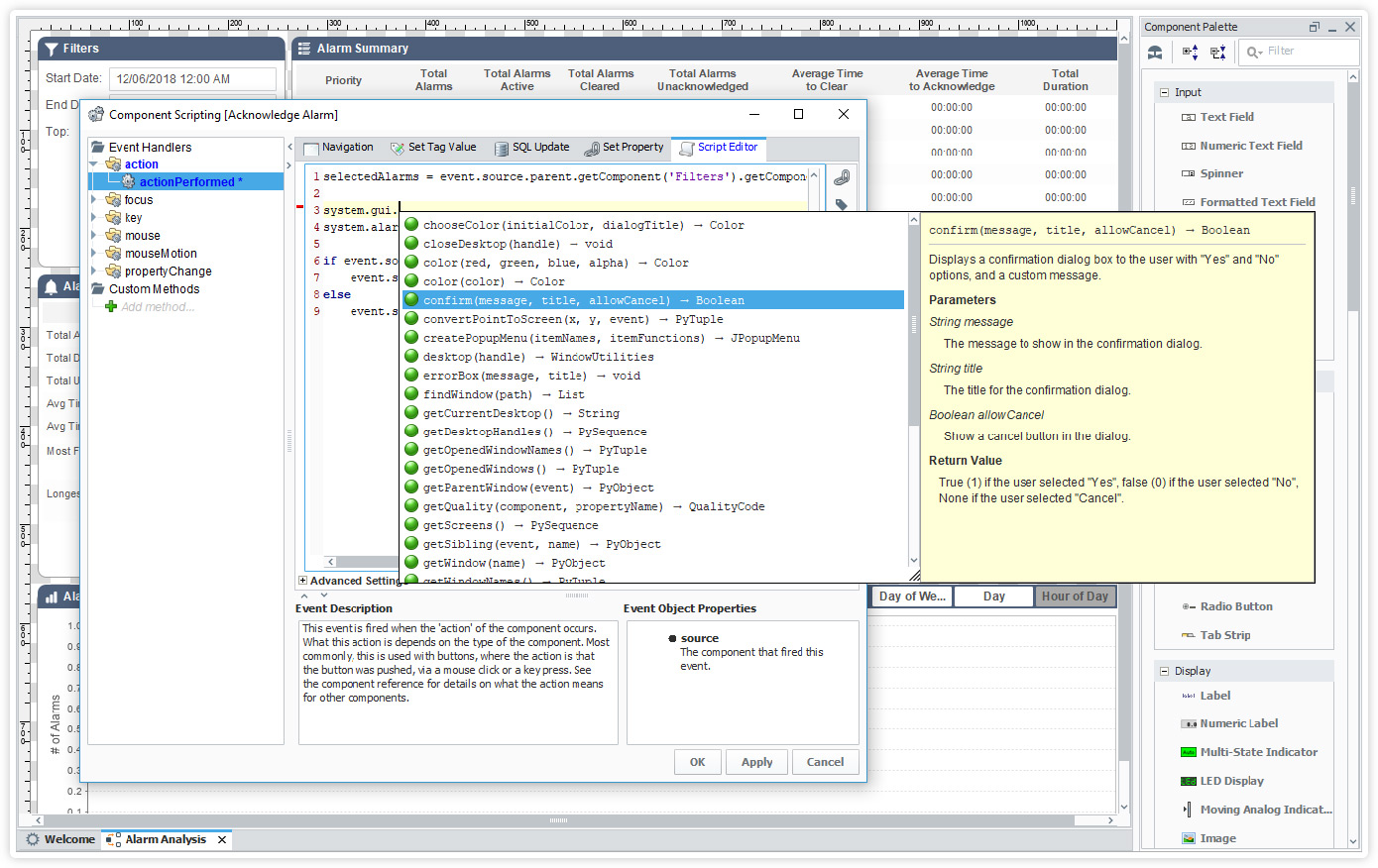1378x868 pixels.
Task: Enable the Hour of Day chart view
Action: pos(1075,597)
